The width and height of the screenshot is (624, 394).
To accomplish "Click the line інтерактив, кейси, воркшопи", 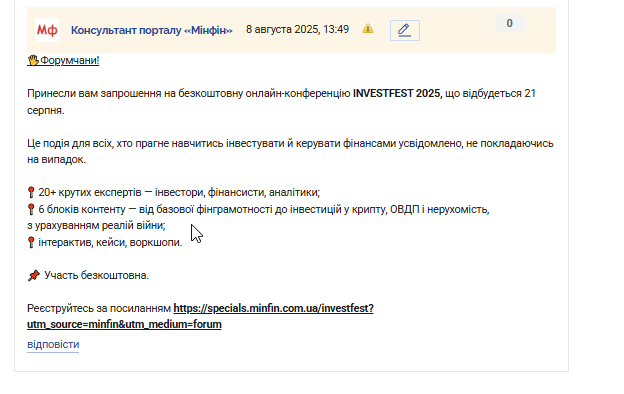I will coord(110,242).
